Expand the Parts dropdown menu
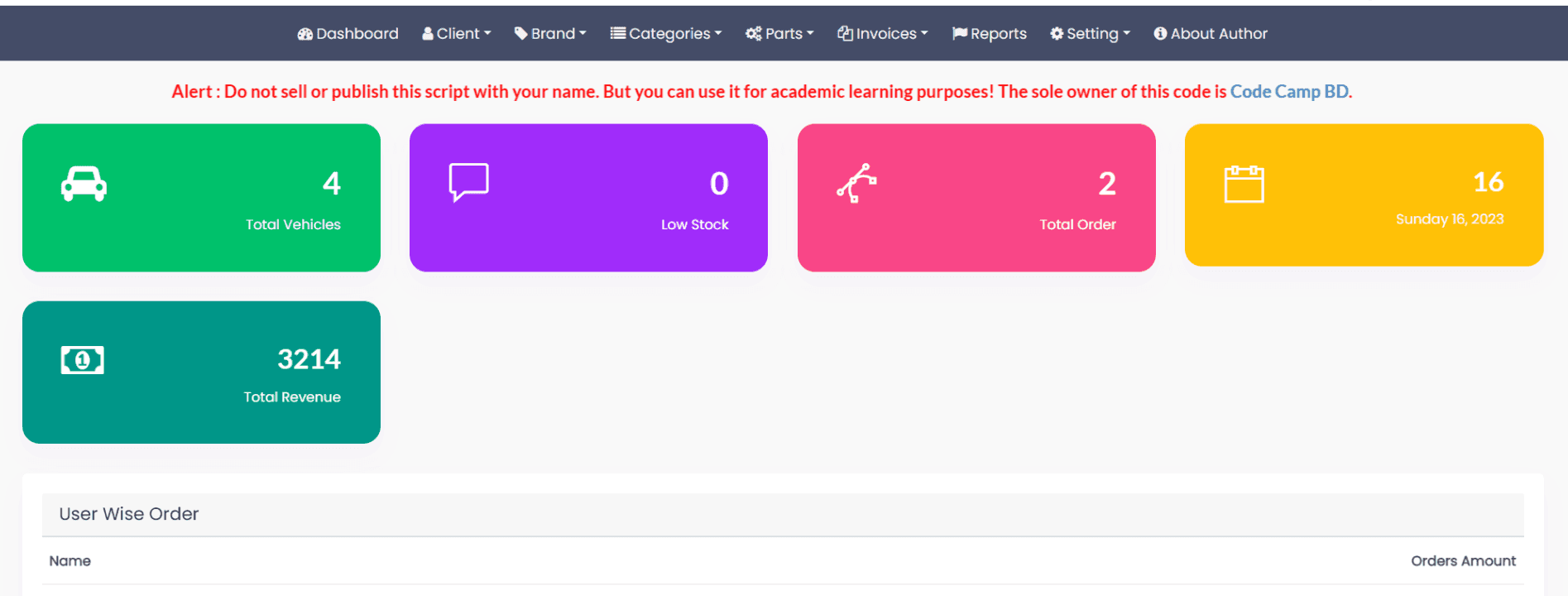The width and height of the screenshot is (1568, 596). pos(779,34)
